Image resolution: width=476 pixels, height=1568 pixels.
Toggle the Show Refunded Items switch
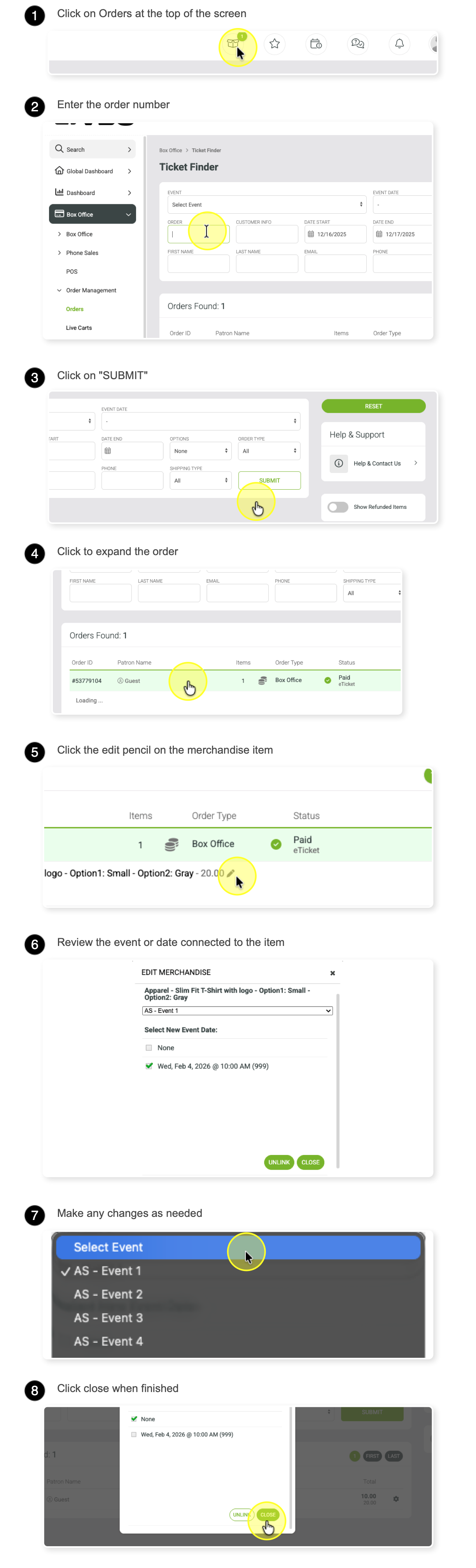pos(338,507)
